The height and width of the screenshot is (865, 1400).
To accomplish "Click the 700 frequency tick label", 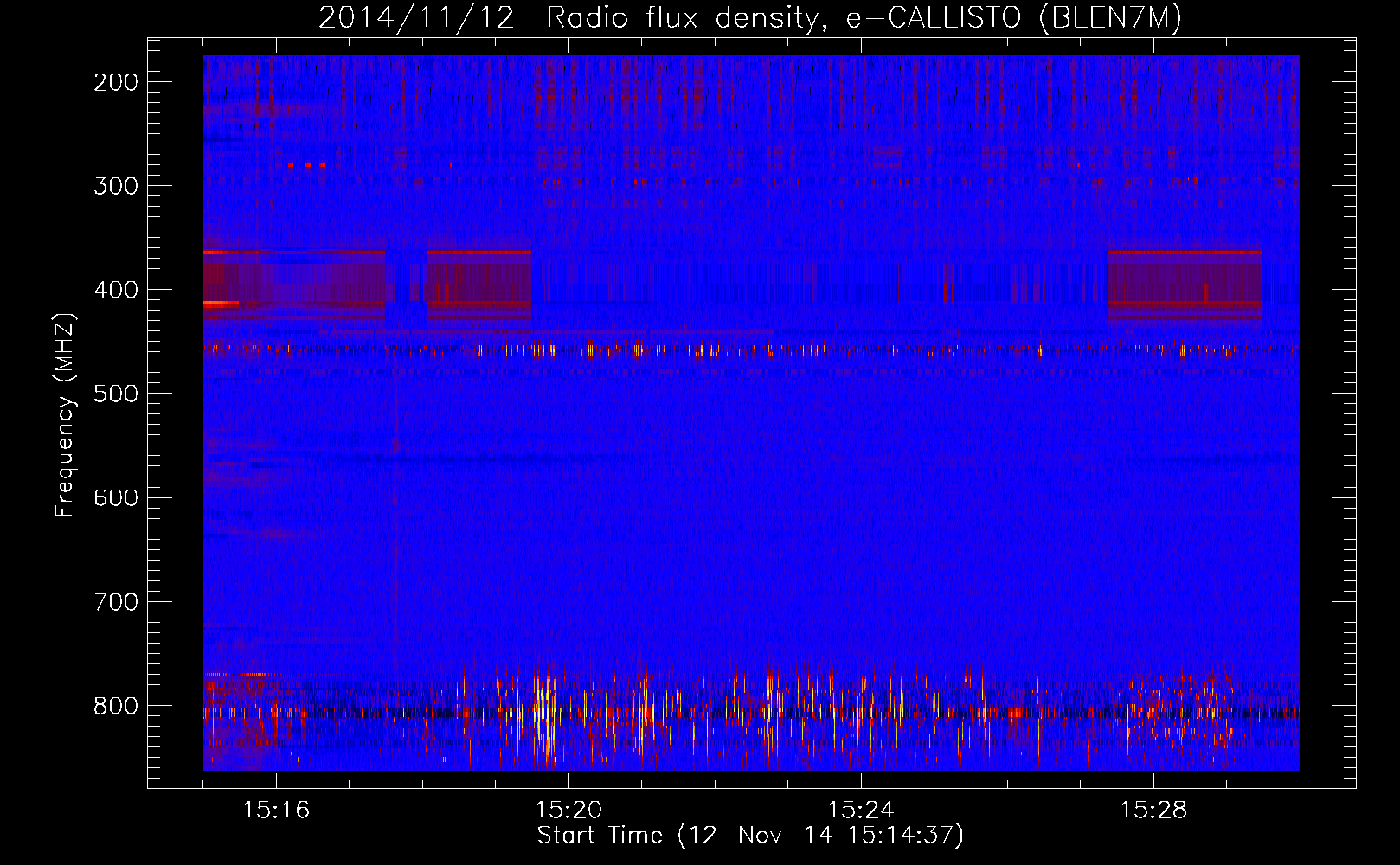I will tap(116, 602).
